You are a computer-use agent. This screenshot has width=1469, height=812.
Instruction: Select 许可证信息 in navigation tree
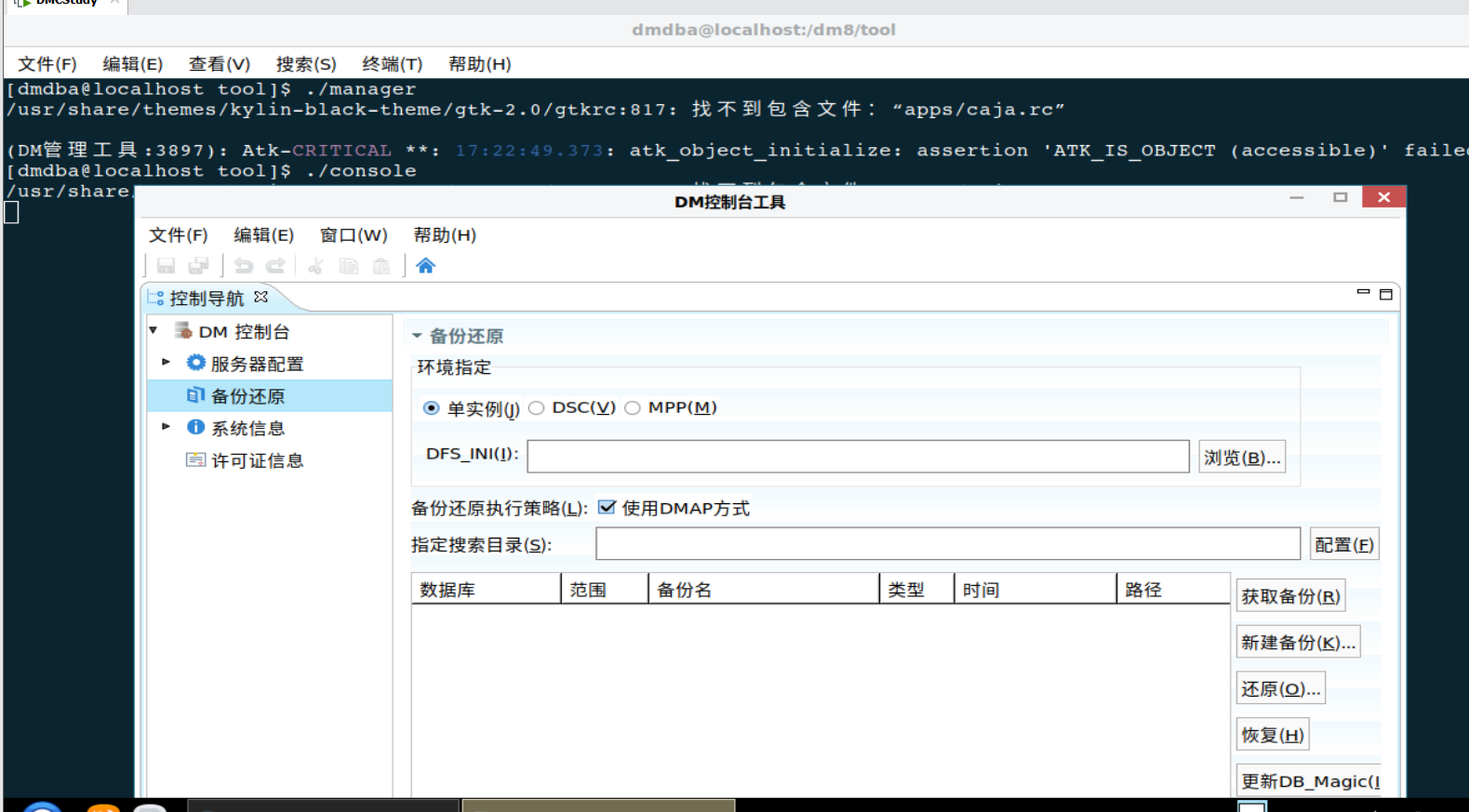click(257, 460)
